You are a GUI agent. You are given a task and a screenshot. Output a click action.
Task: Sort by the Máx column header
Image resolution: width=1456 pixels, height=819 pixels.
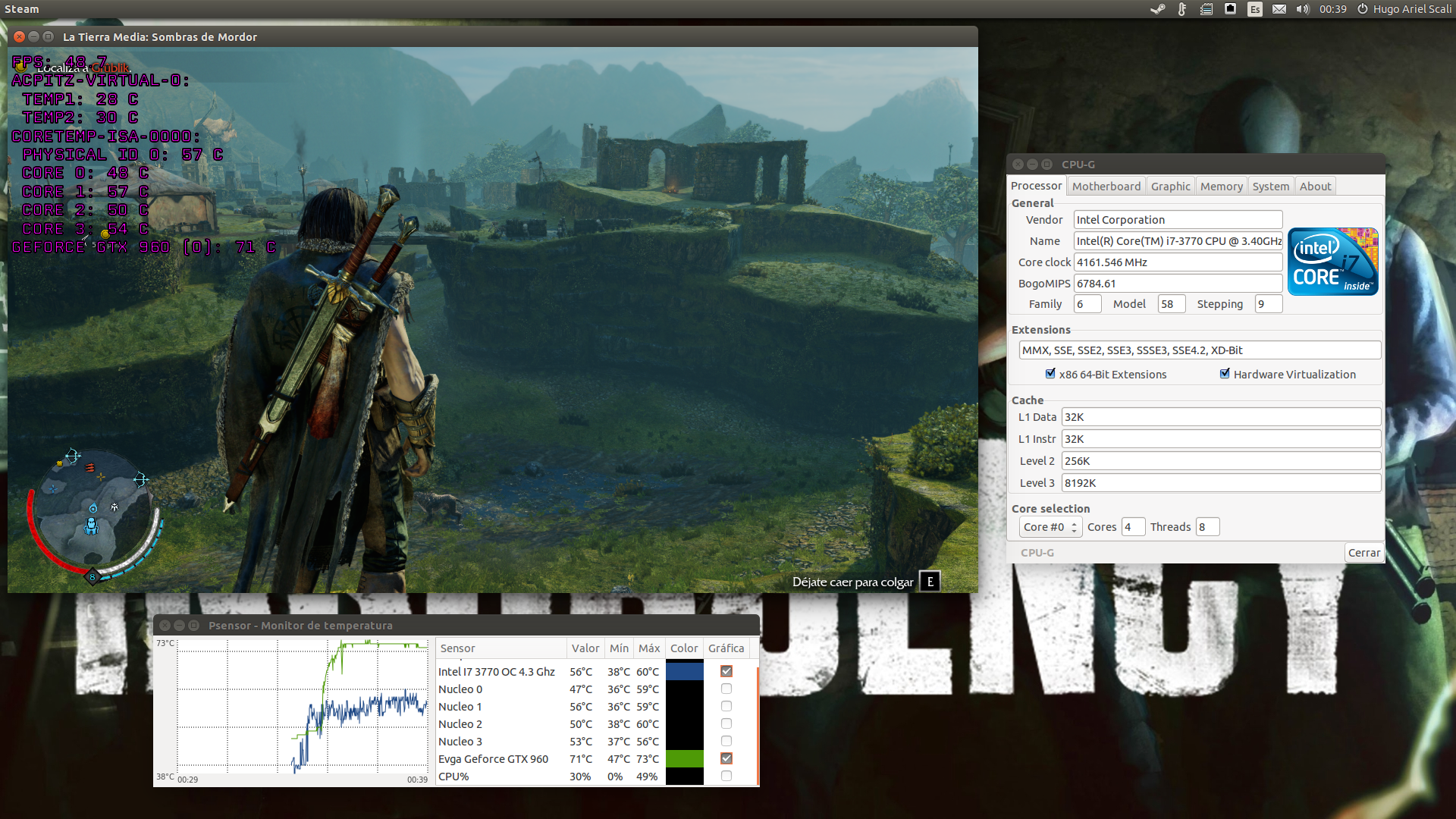click(649, 648)
